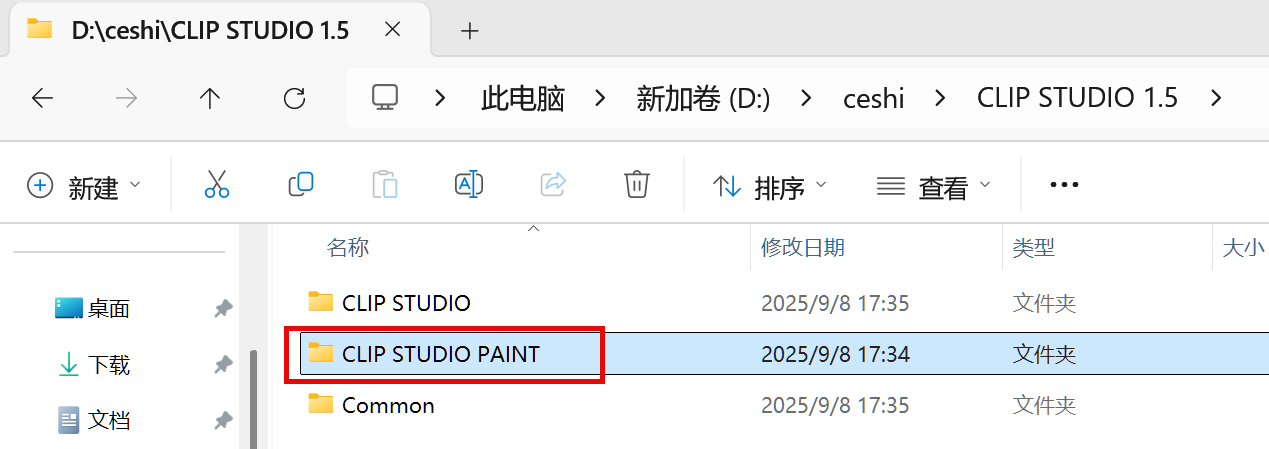Sort files by 修改日期 column header

pyautogui.click(x=802, y=248)
